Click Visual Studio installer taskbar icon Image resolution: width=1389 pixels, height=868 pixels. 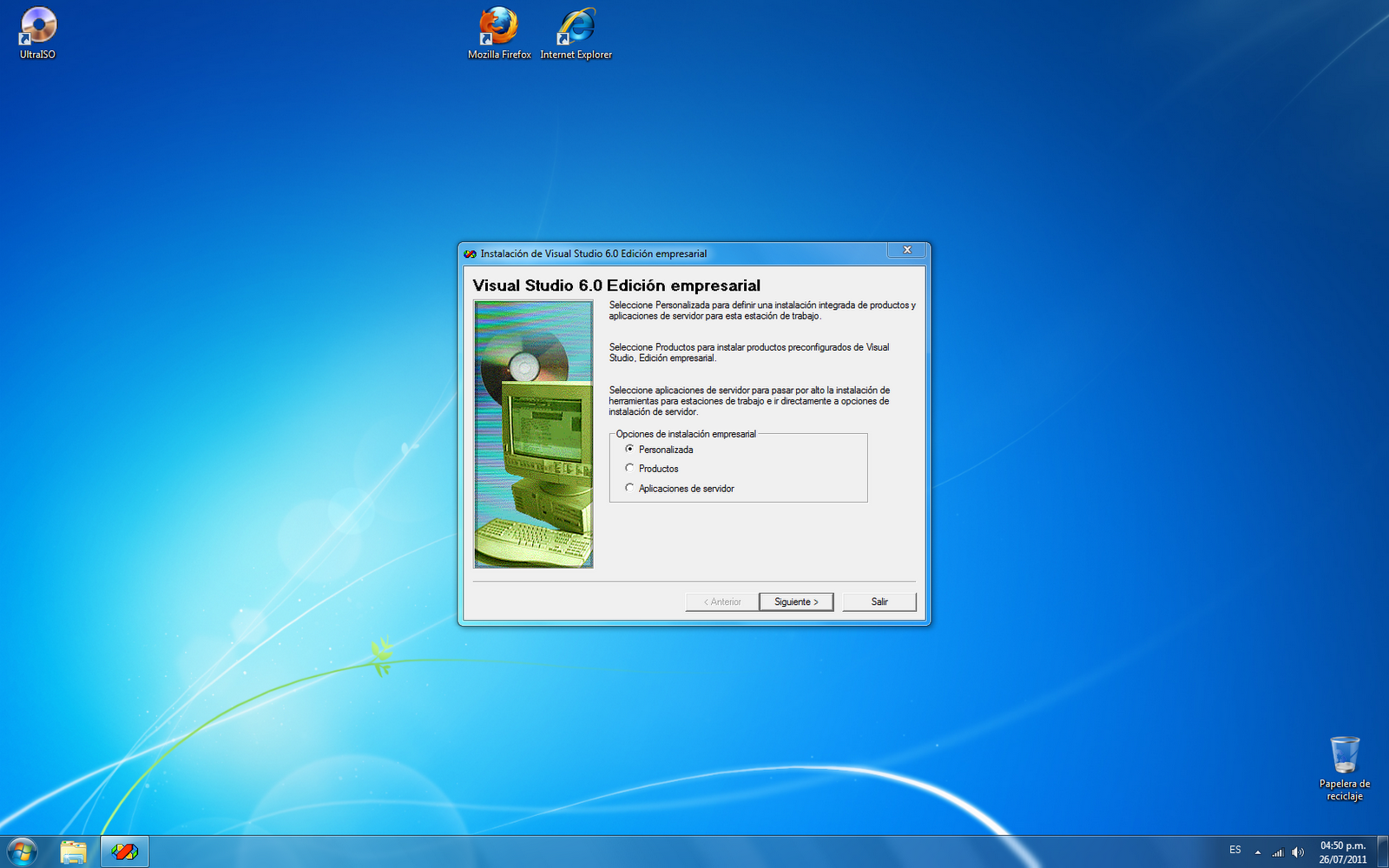[x=125, y=852]
